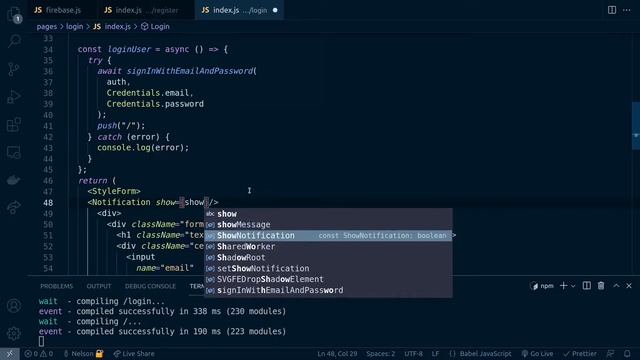Click the StyleForm tag on line 47

point(114,191)
